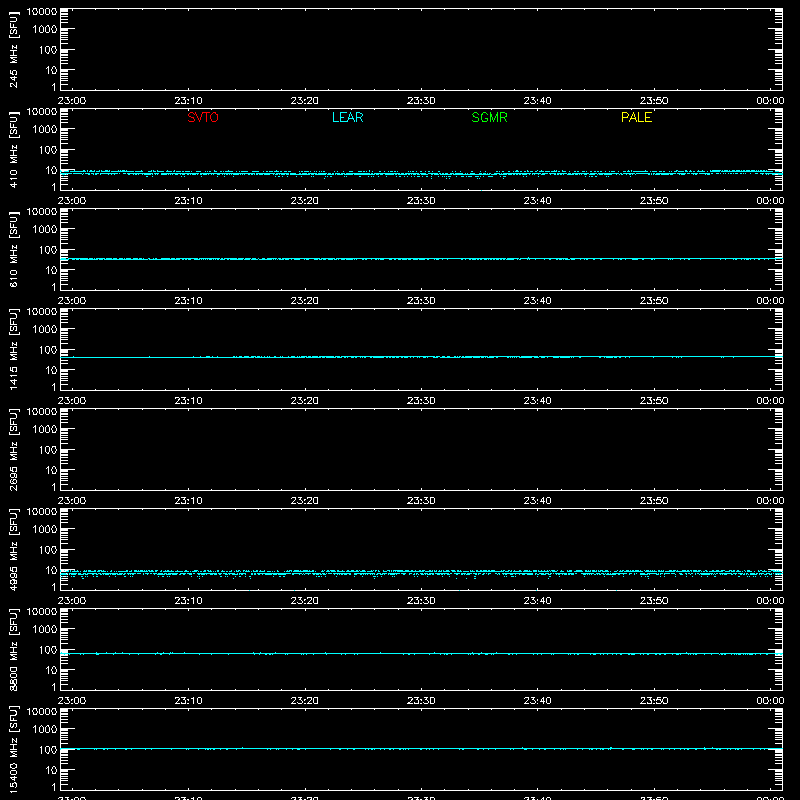Click 23:30 label under the 8800 MHz panel
Screen dimensions: 800x800
pyautogui.click(x=421, y=701)
